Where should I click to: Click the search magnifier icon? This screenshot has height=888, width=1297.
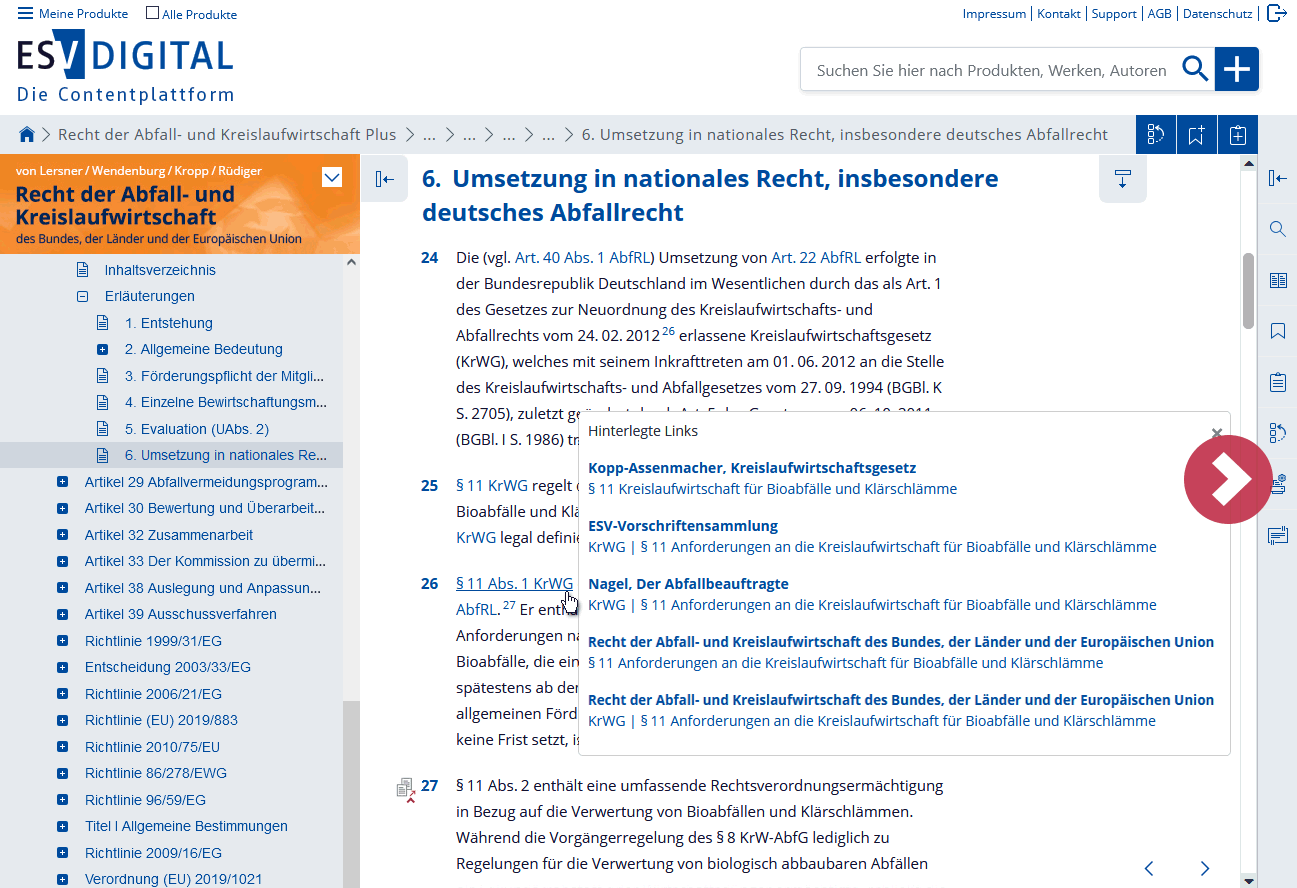click(x=1195, y=69)
